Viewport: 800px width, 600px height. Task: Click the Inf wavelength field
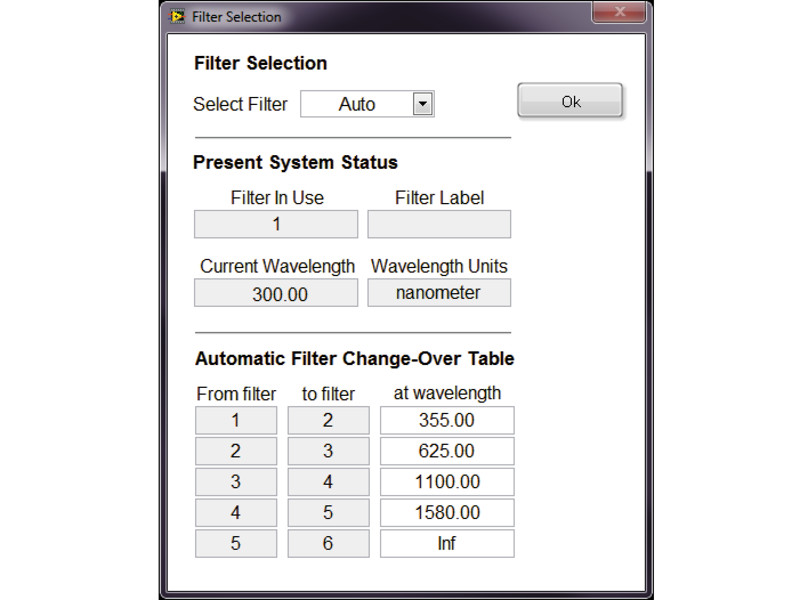(x=447, y=544)
